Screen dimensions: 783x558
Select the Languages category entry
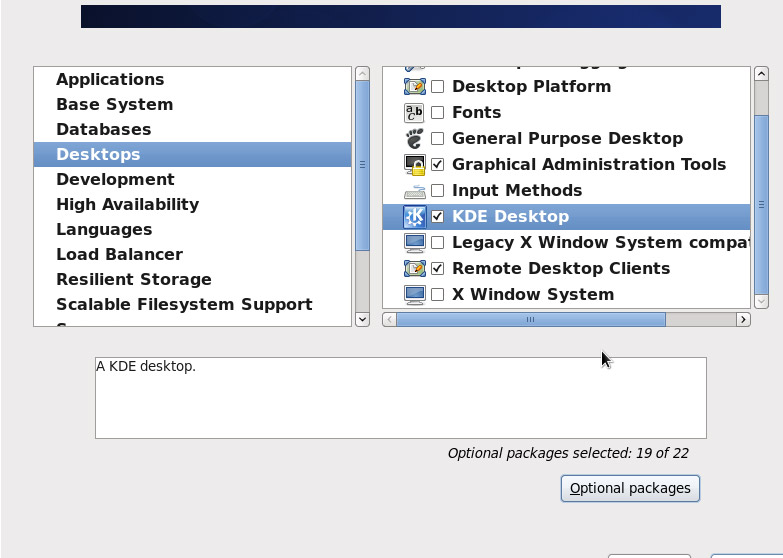pos(104,229)
